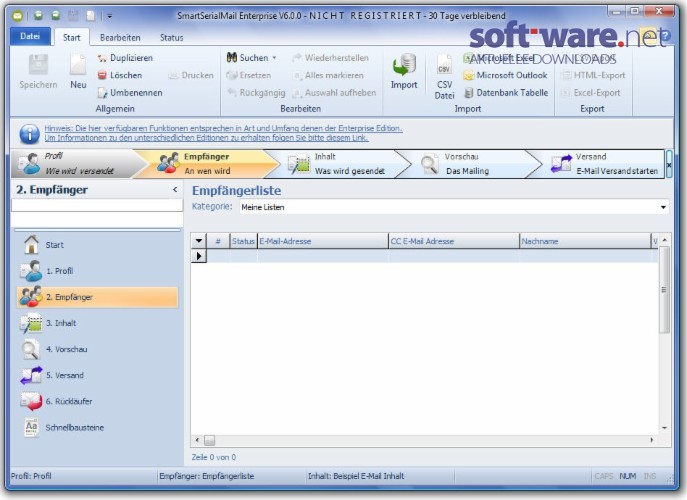Click Auswahl aufheben
The height and width of the screenshot is (500, 687).
coord(334,93)
